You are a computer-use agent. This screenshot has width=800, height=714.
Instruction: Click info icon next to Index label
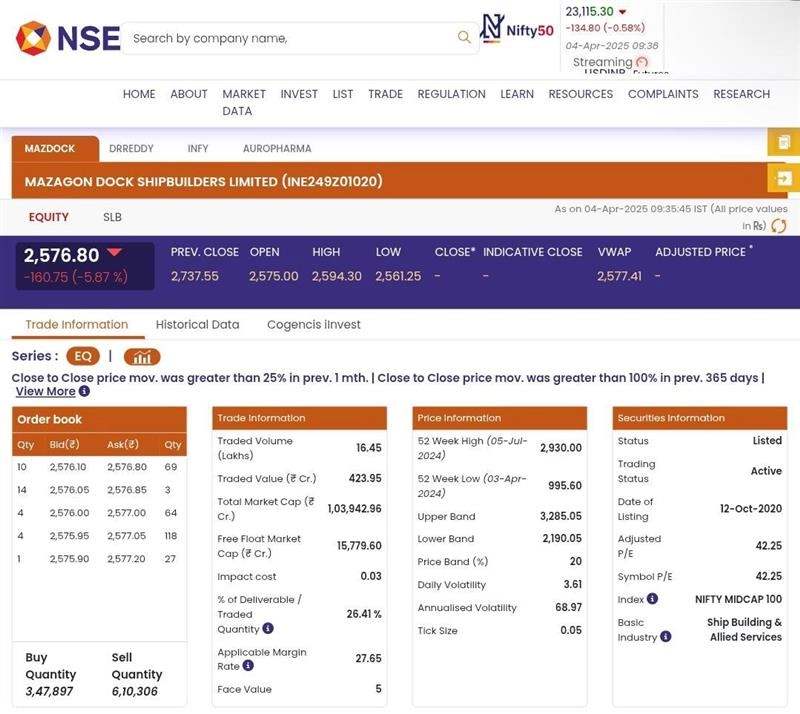[x=652, y=599]
